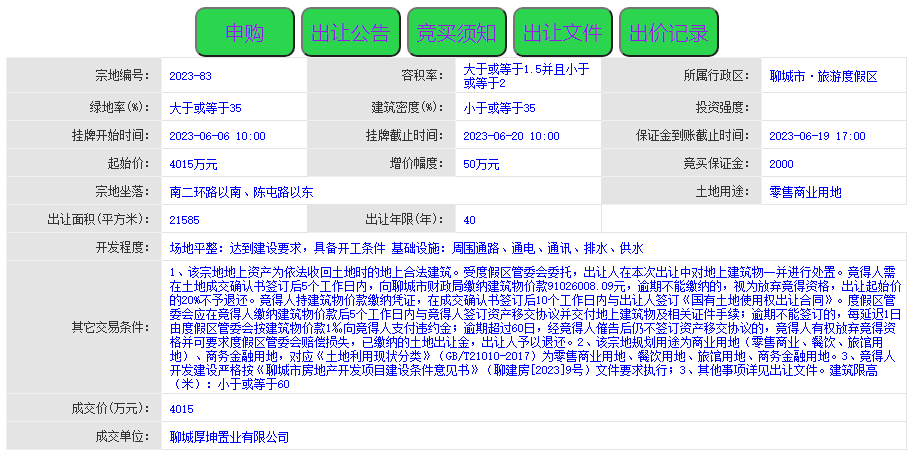915x458 pixels.
Task: Click the starting price value 4015万元
Action: 193,164
